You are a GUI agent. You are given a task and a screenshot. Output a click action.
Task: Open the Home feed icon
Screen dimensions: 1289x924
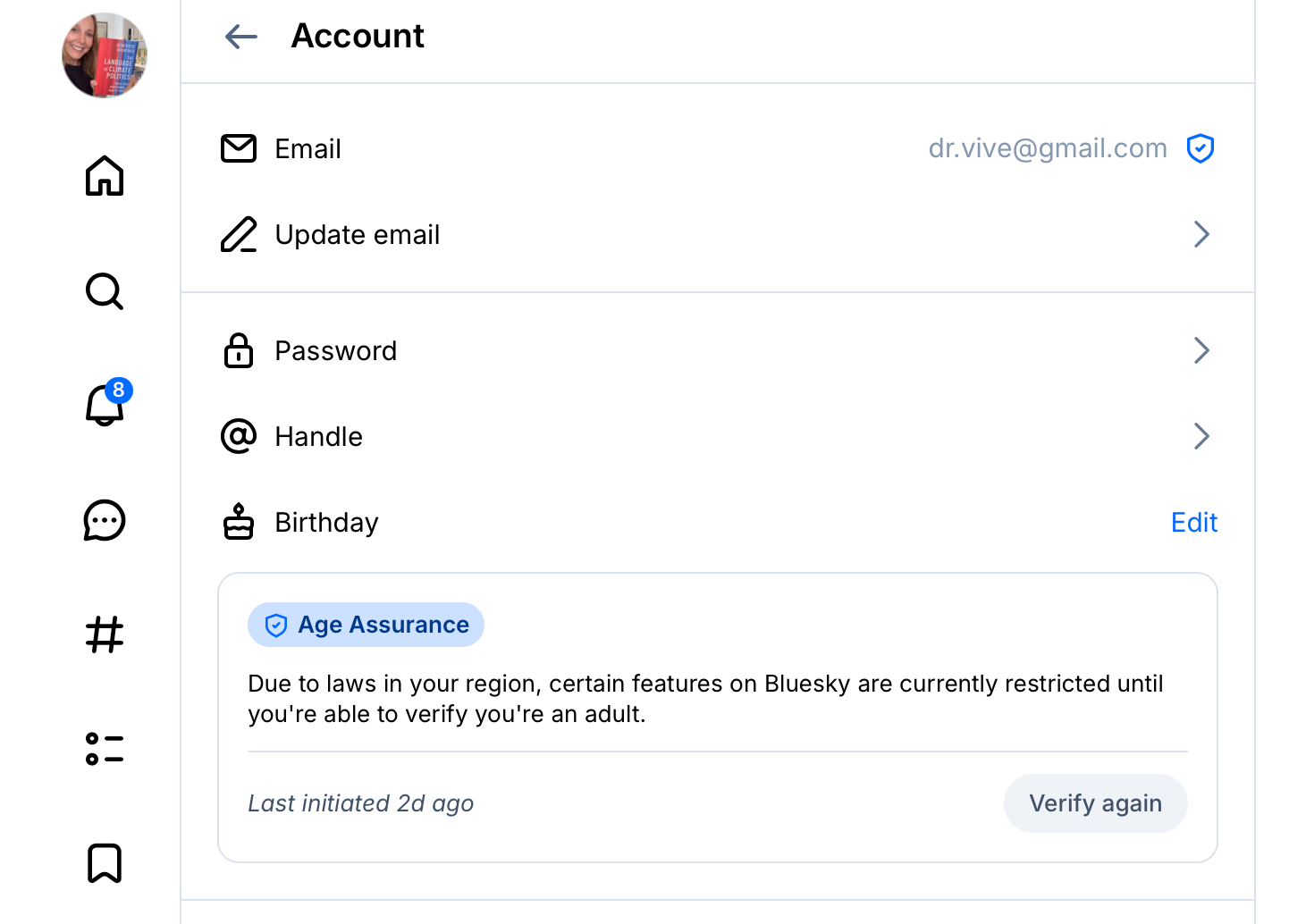(105, 176)
